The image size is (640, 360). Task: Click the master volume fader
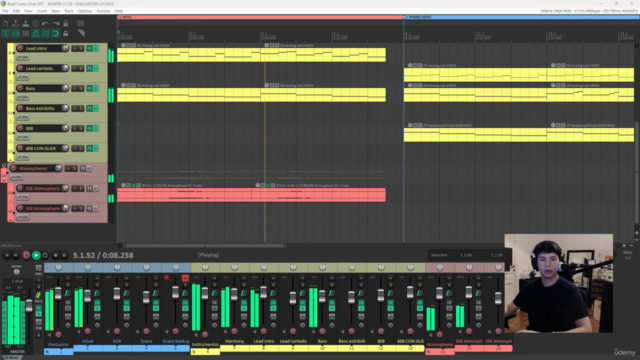click(x=29, y=306)
